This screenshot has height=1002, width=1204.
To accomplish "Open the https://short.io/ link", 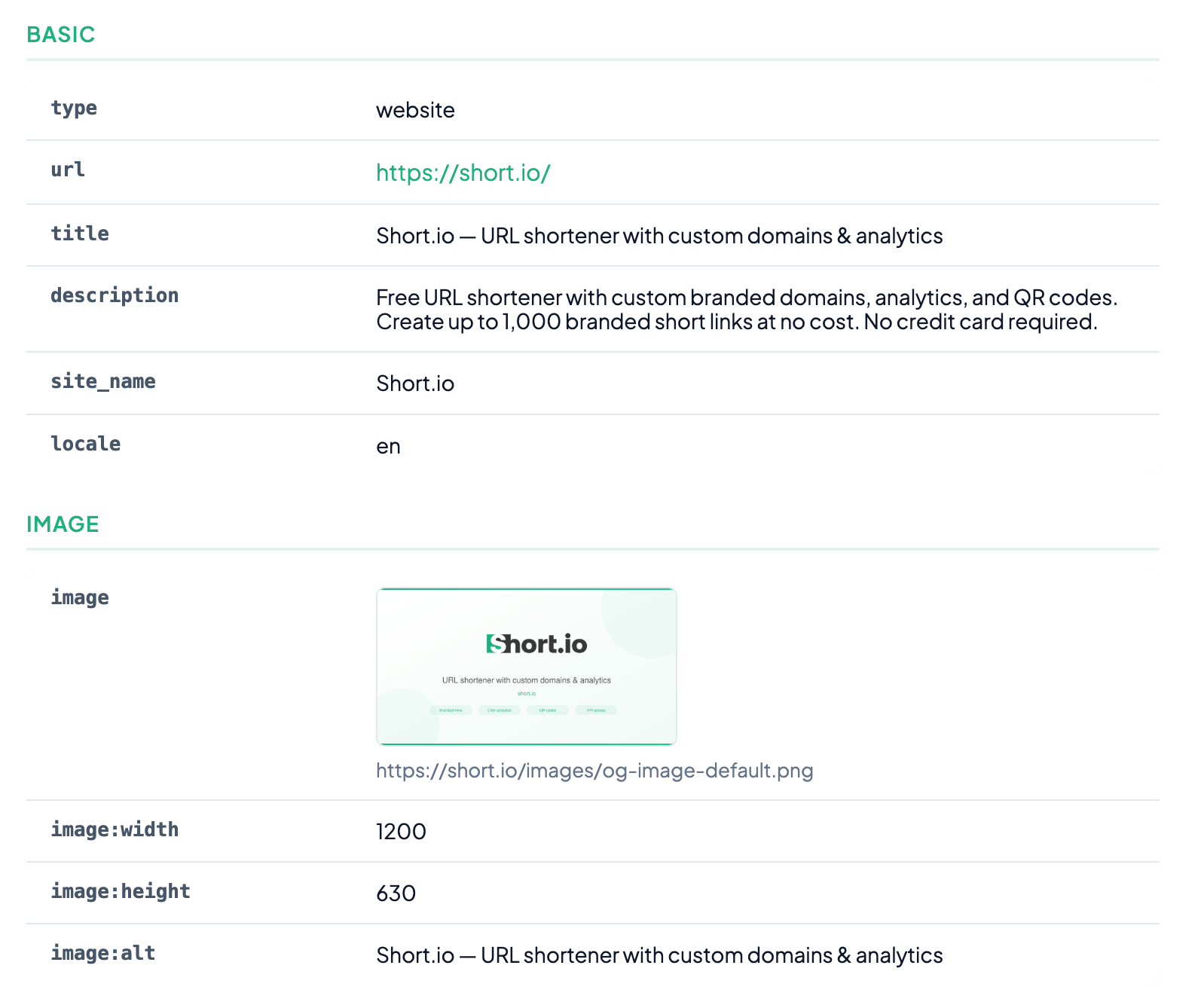I will point(463,173).
